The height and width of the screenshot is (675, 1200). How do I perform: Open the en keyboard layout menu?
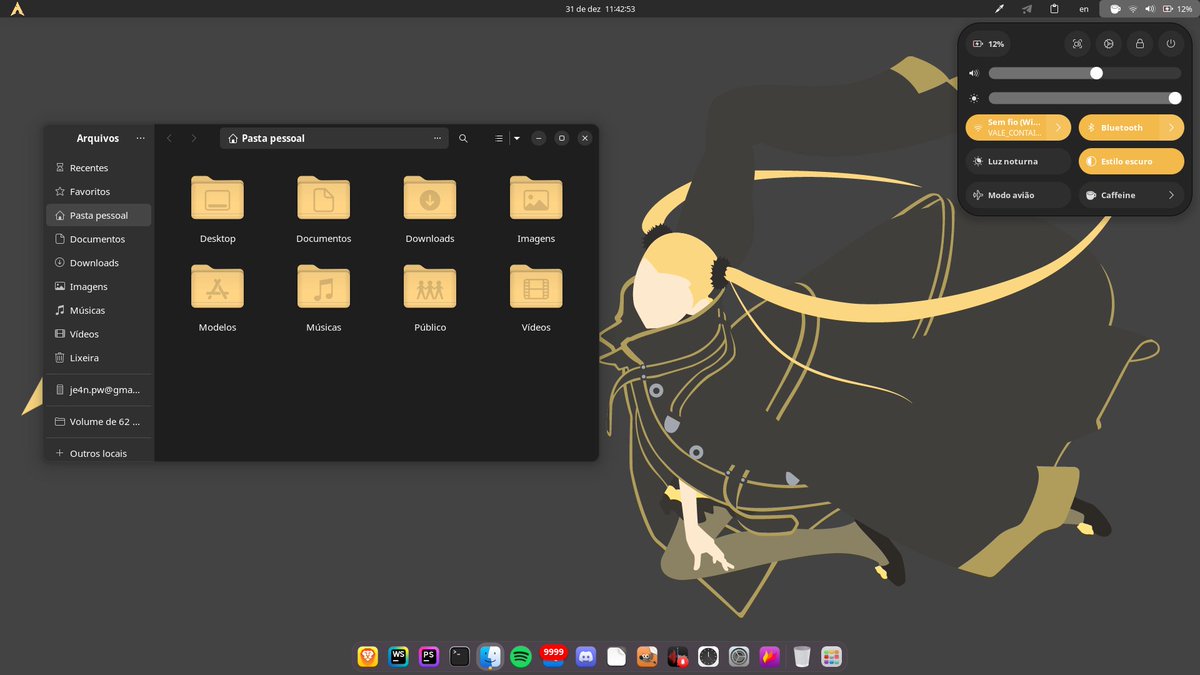(x=1084, y=9)
